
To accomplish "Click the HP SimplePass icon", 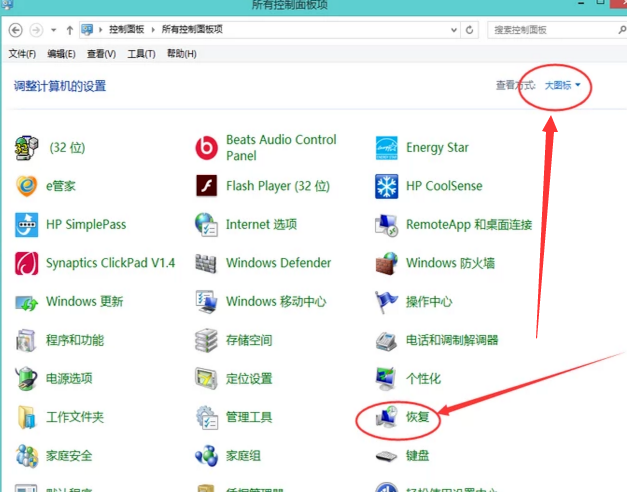I will coord(26,224).
